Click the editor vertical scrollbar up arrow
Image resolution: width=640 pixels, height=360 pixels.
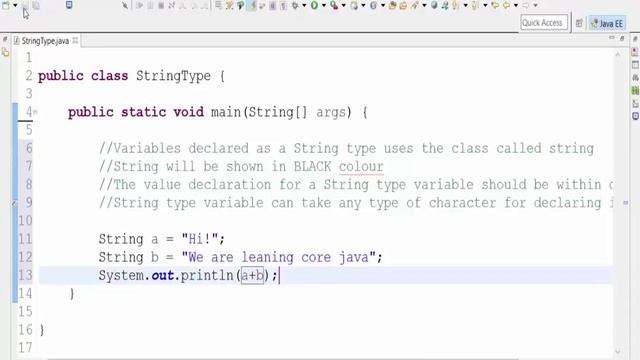click(x=618, y=54)
